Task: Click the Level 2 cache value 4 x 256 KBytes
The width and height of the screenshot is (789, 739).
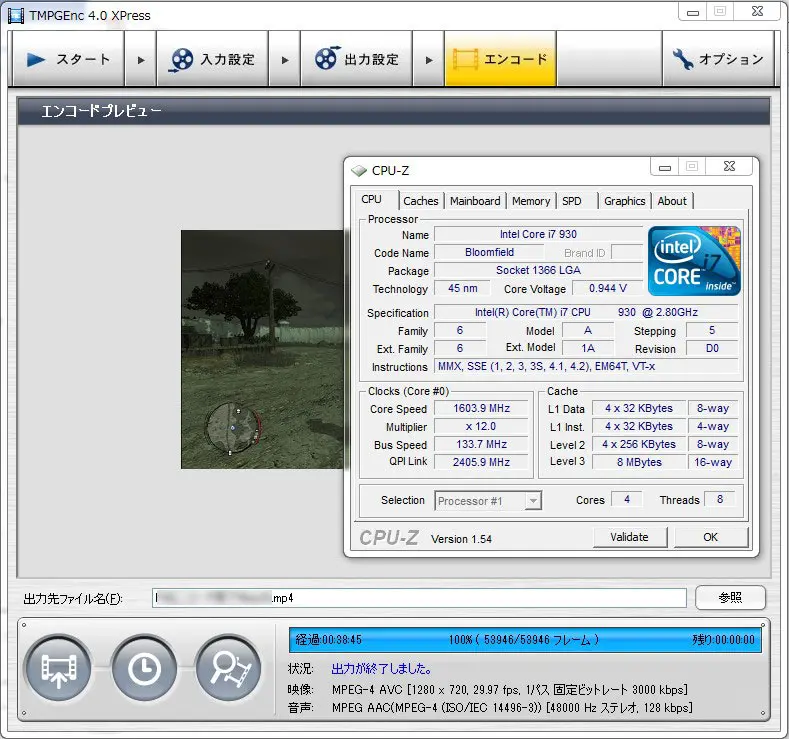Action: 639,444
